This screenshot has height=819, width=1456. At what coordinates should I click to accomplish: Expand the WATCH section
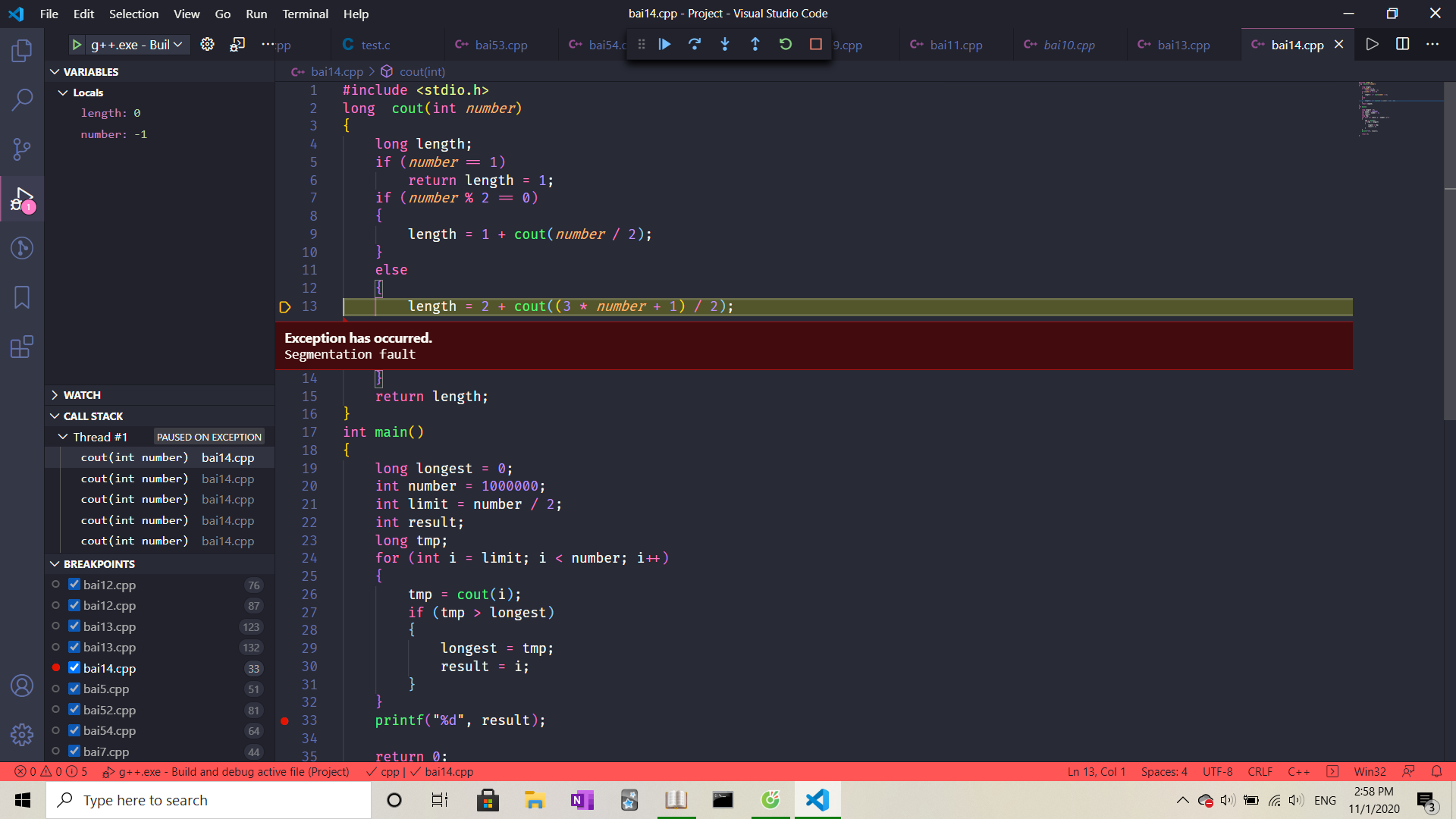click(82, 395)
